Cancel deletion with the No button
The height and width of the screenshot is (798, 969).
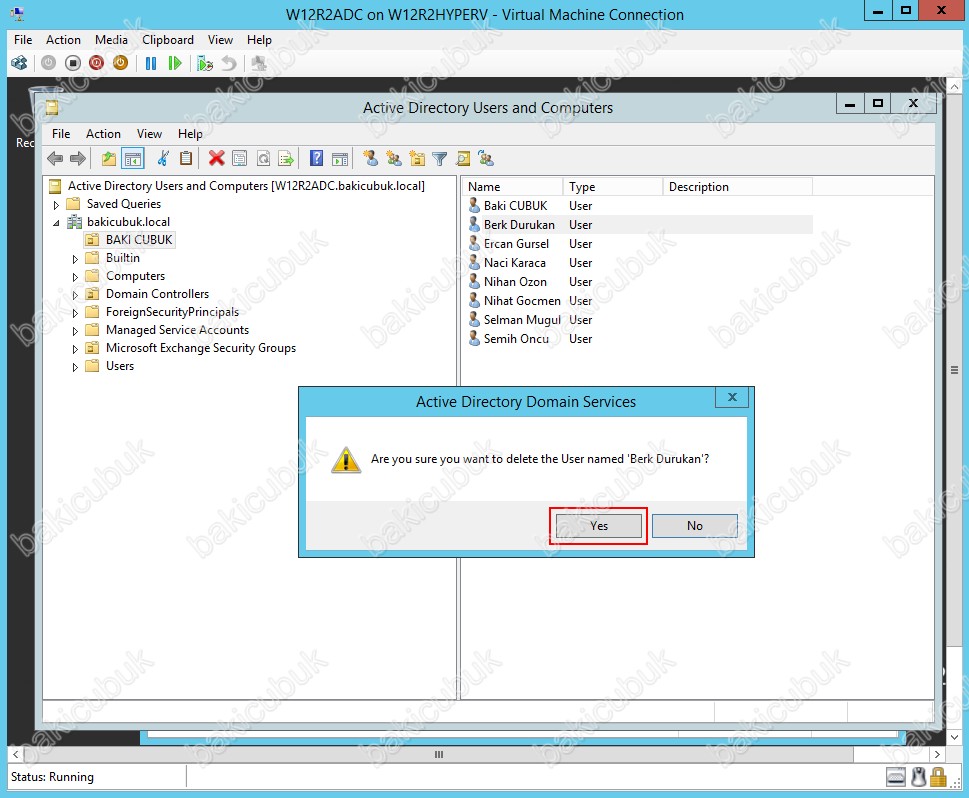point(695,526)
